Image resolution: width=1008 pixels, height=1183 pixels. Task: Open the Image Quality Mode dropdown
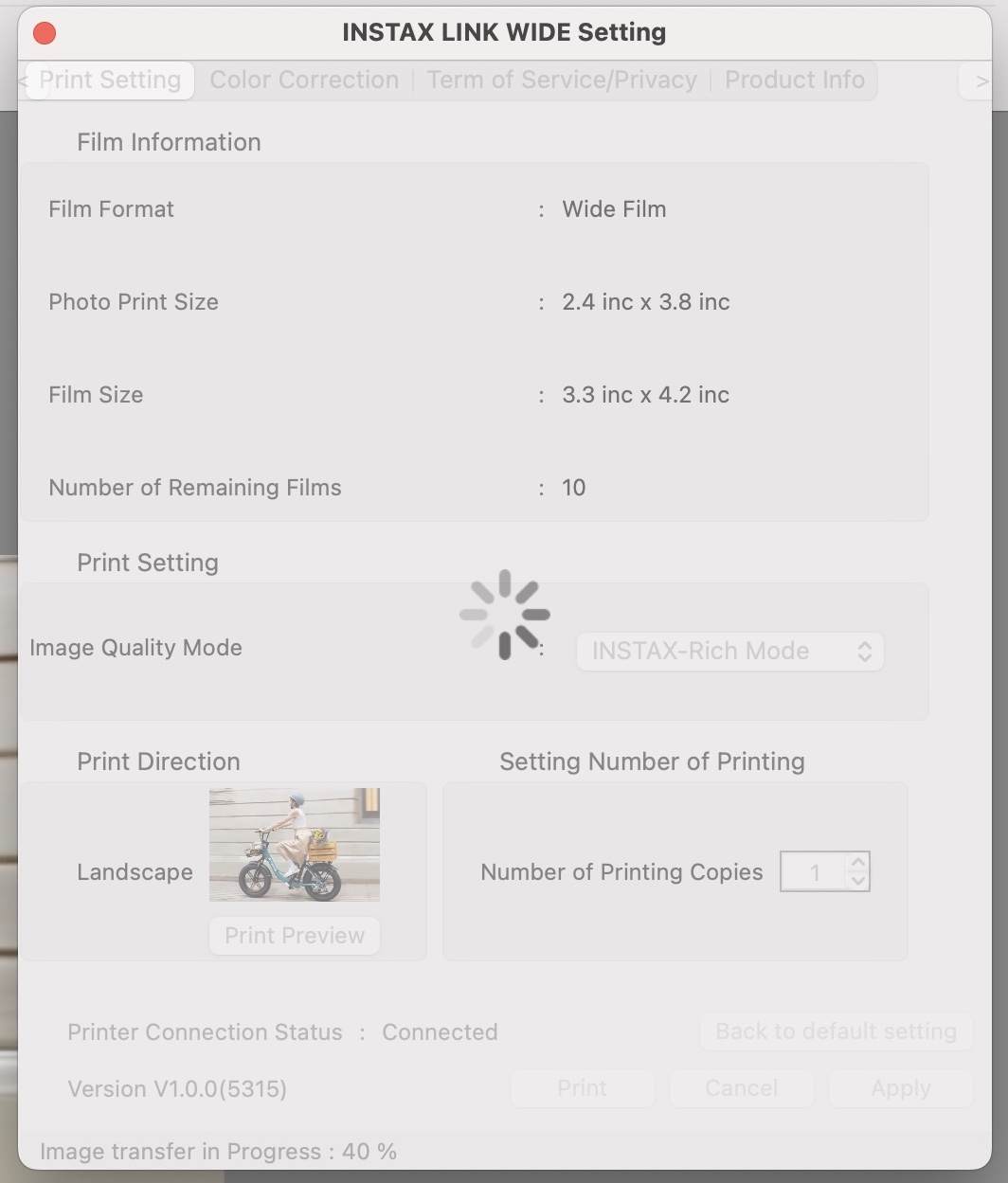729,652
